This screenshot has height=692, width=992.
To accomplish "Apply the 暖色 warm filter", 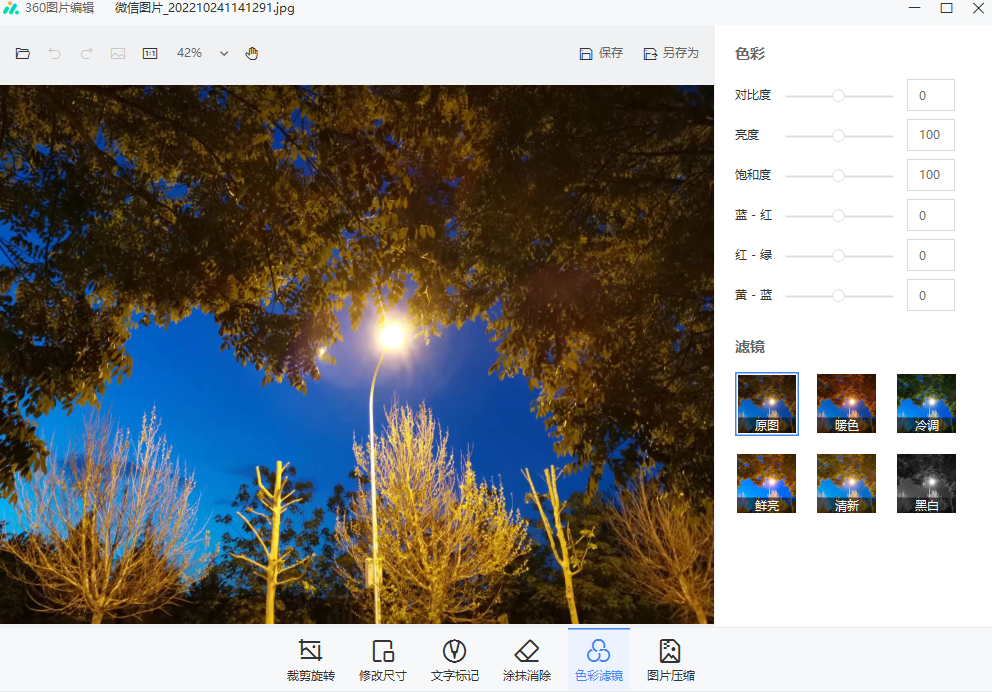I will tap(845, 403).
